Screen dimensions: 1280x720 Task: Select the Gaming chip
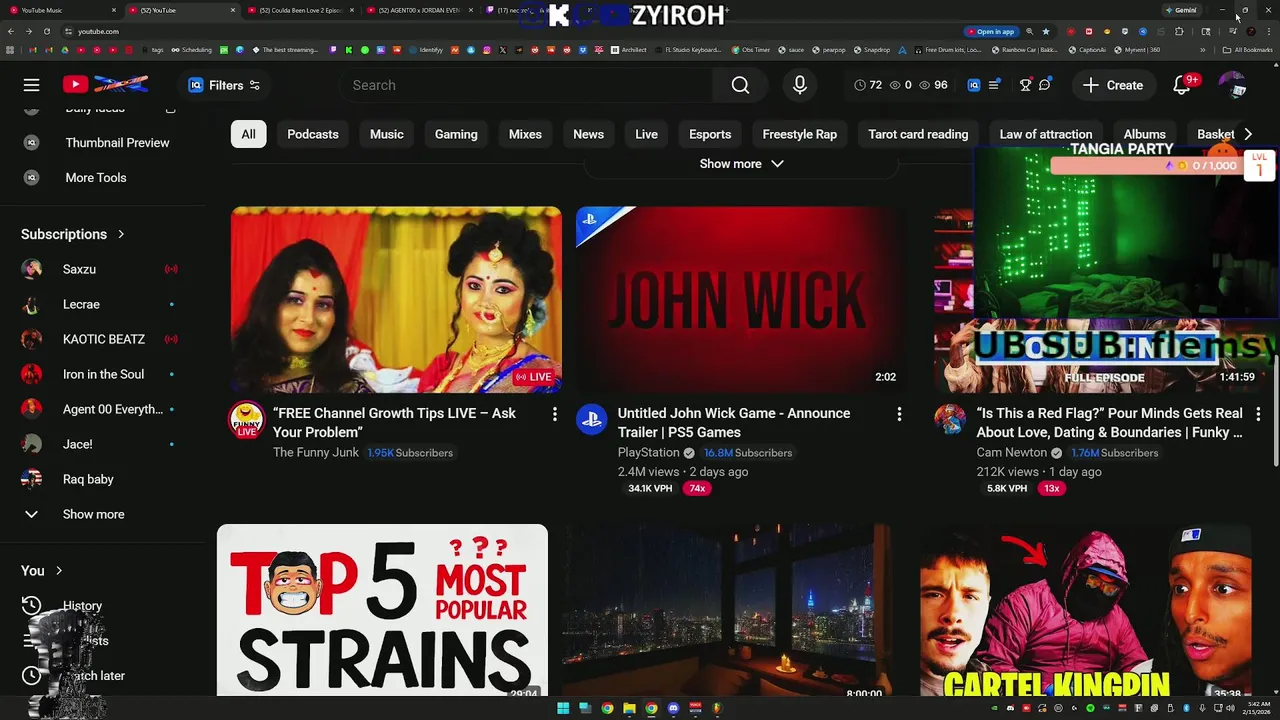pos(456,134)
